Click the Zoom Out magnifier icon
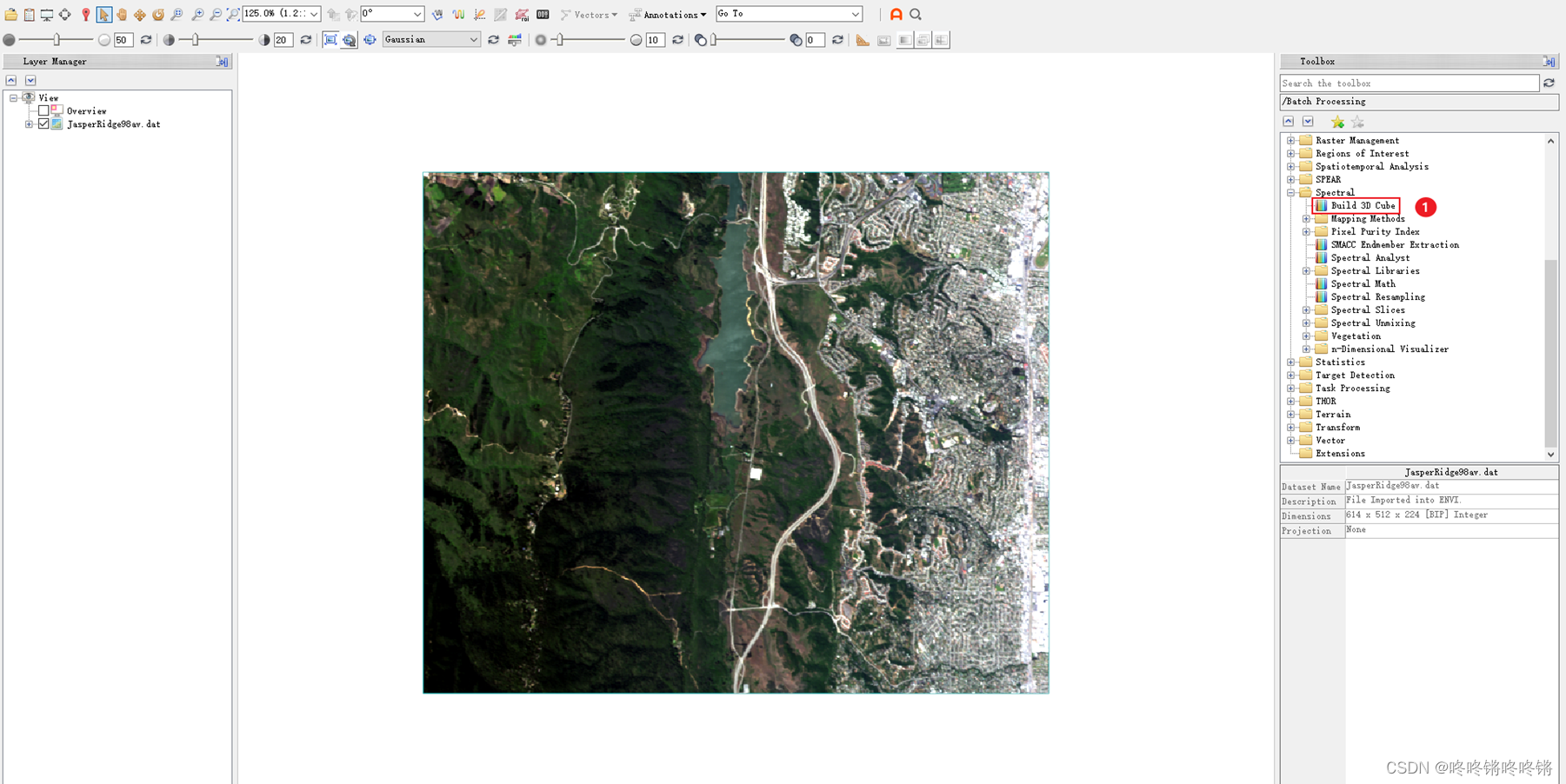The image size is (1566, 784). pyautogui.click(x=216, y=15)
